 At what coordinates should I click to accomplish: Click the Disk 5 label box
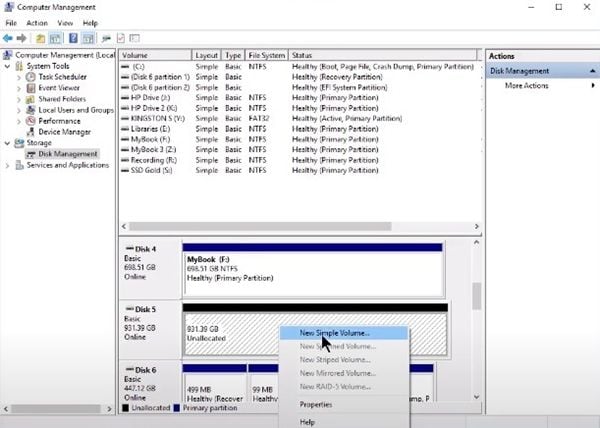click(x=150, y=330)
